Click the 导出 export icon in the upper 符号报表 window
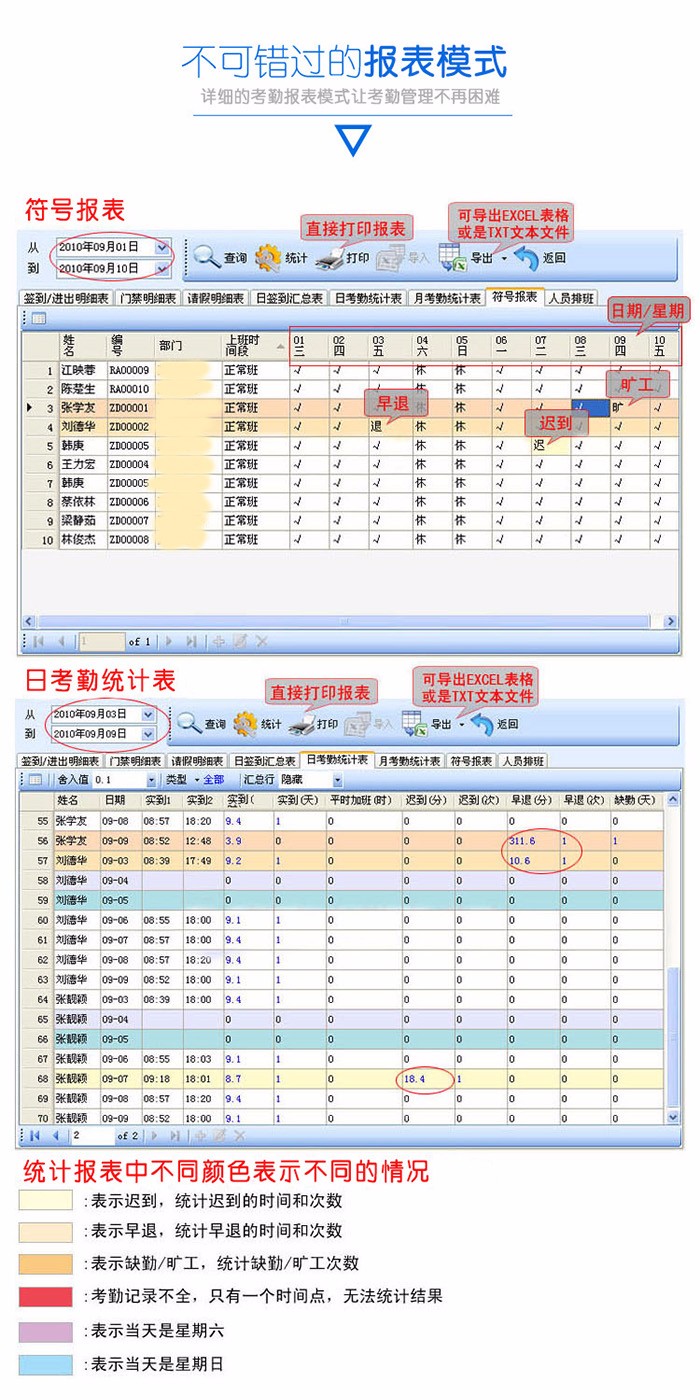Screen dimensions: 700x1400 pos(453,257)
